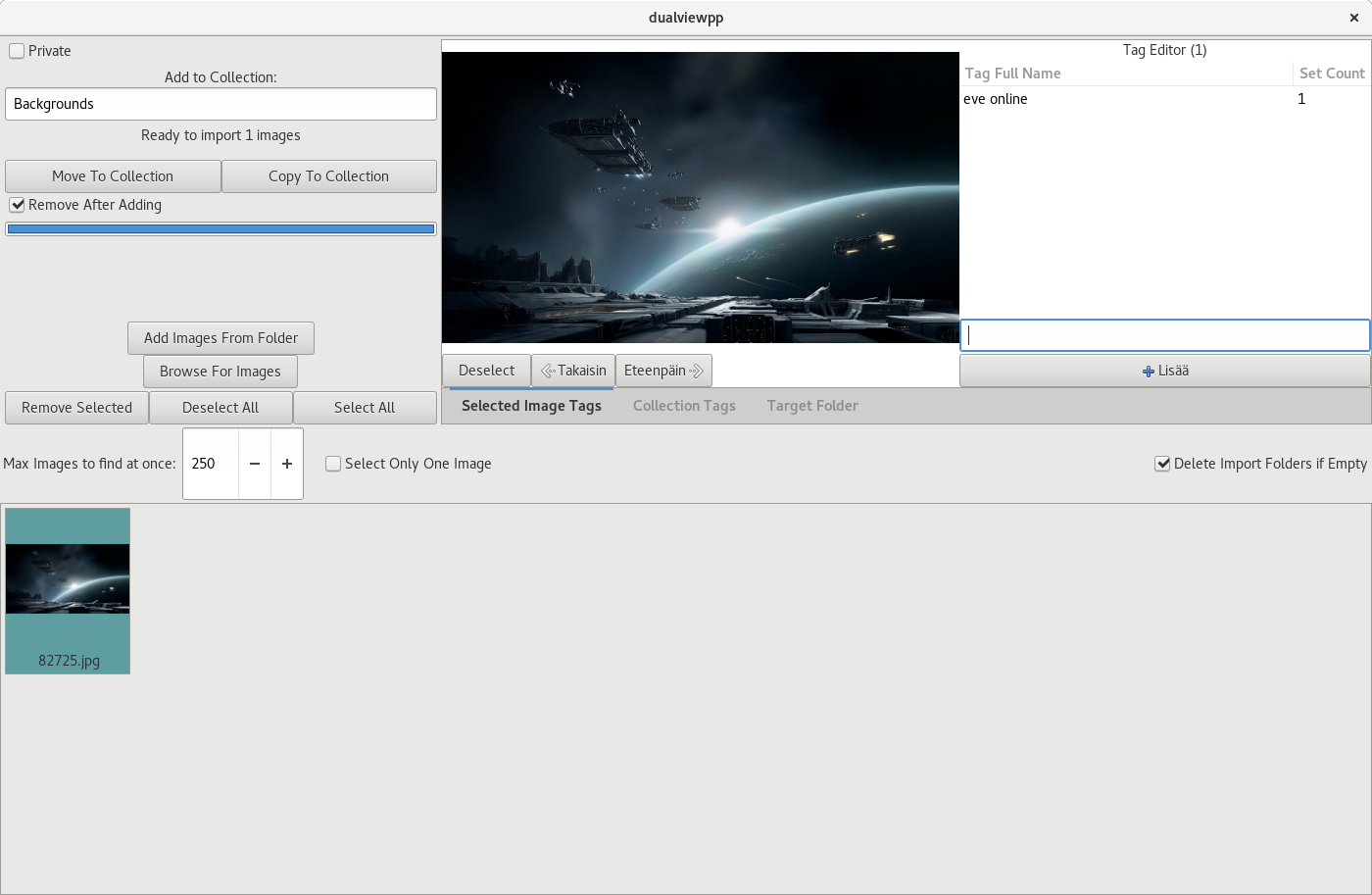The height and width of the screenshot is (895, 1372).
Task: Click Deselect All button
Action: point(220,408)
